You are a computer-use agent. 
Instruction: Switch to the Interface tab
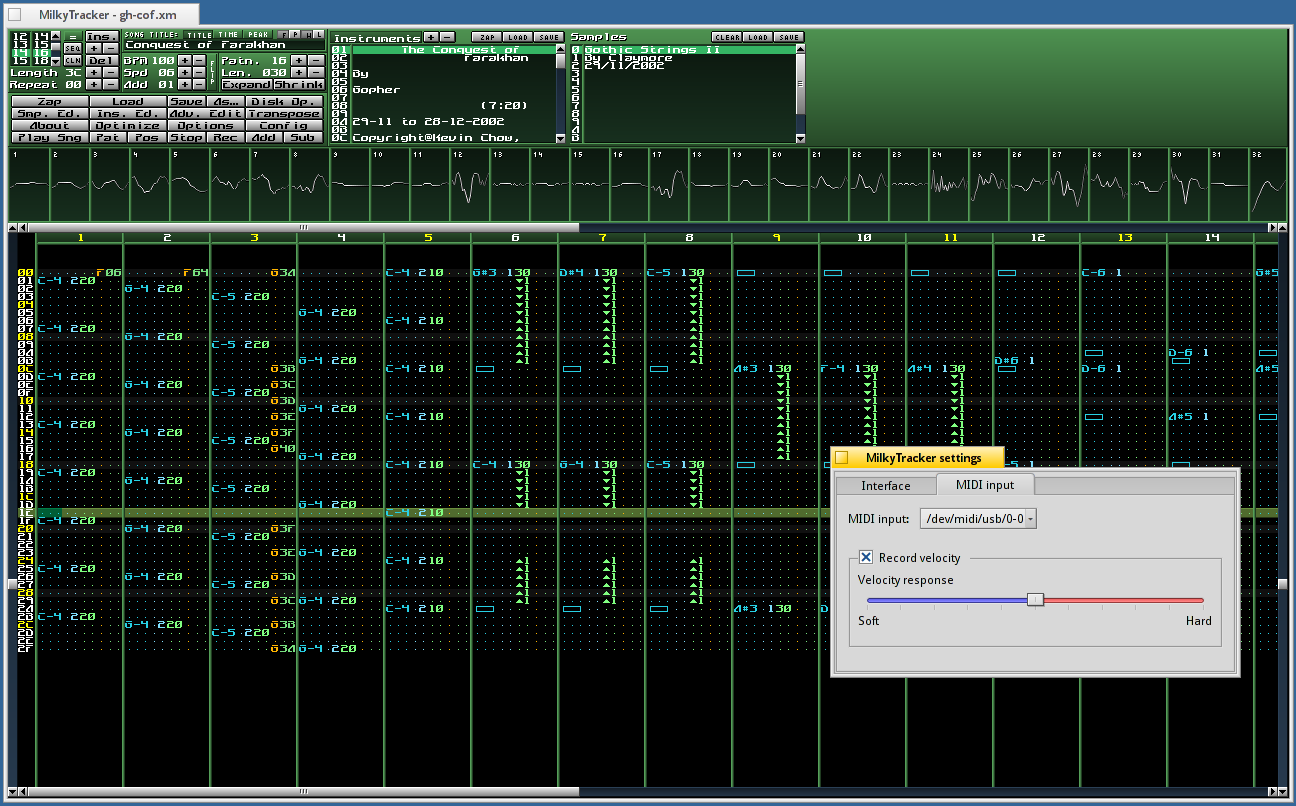[x=886, y=486]
